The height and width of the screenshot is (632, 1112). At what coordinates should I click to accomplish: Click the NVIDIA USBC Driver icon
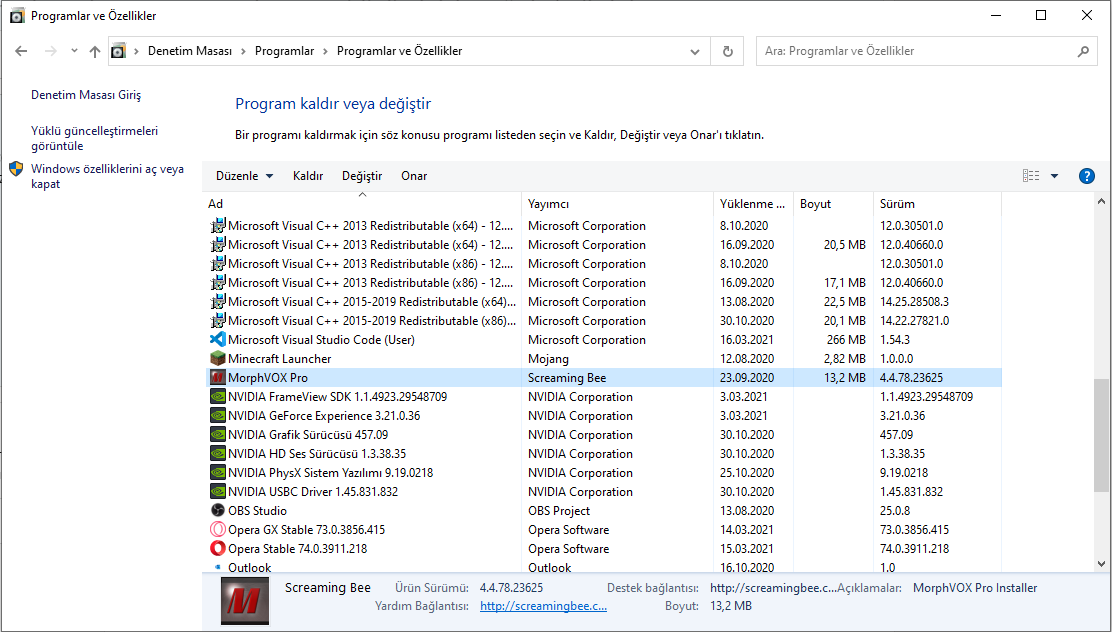(218, 492)
